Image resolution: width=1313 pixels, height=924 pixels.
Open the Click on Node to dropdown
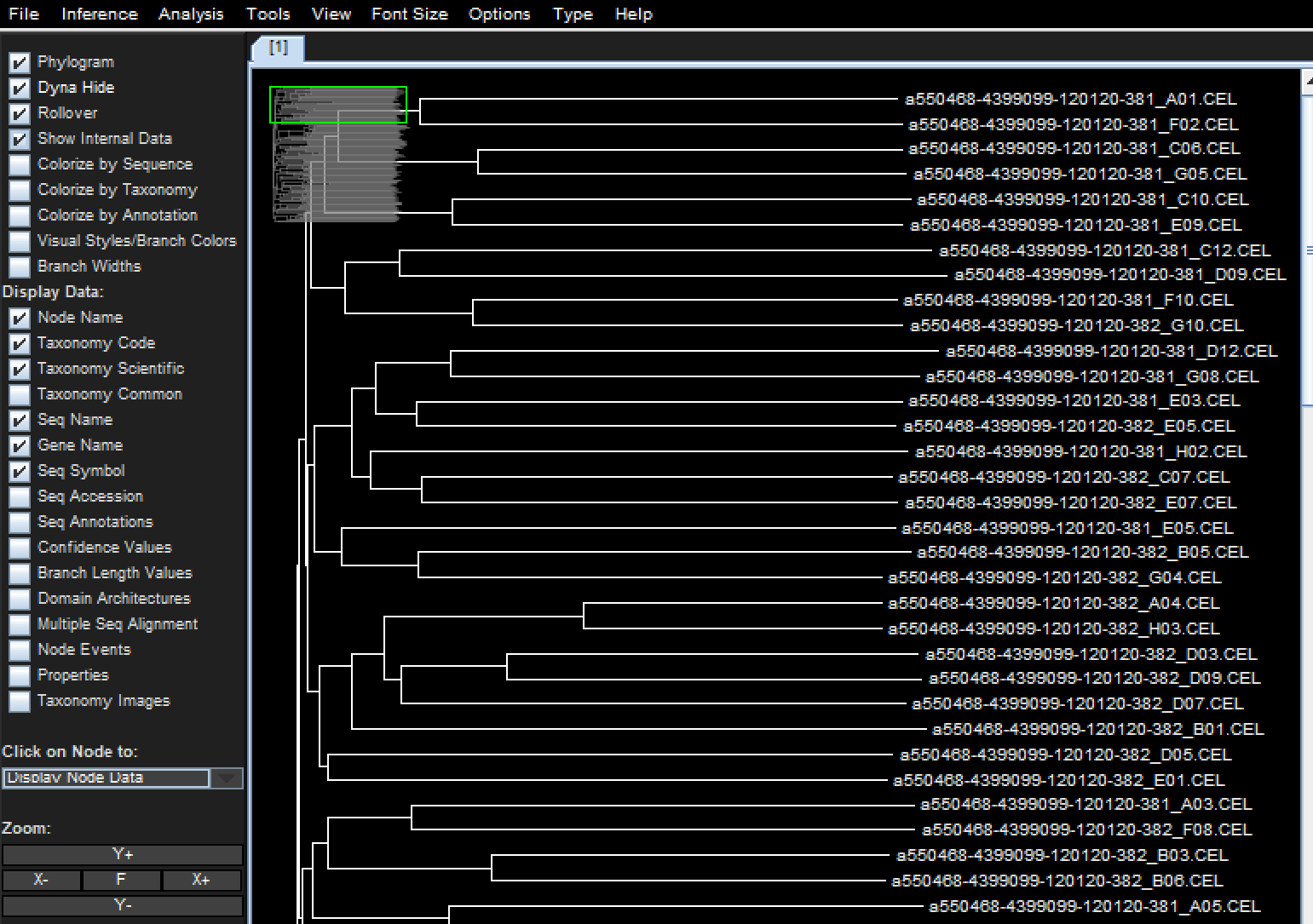[x=123, y=778]
